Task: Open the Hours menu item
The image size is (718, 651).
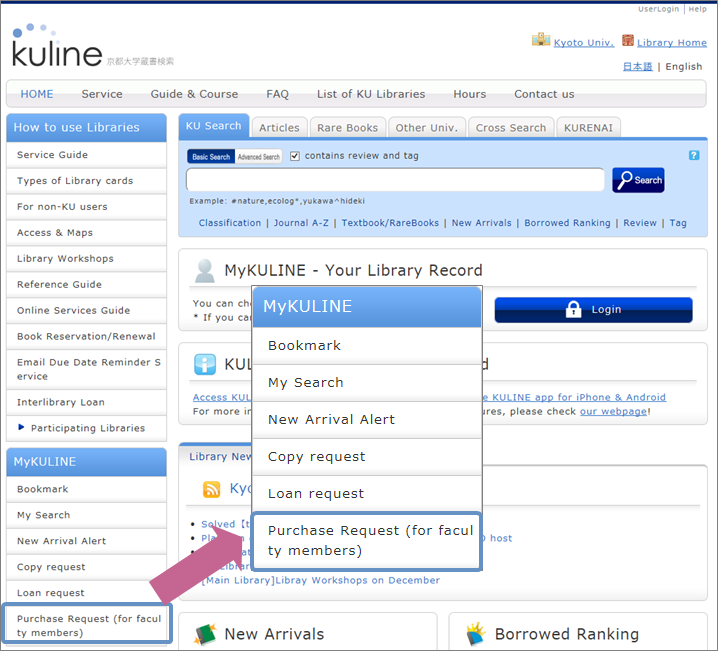Action: 469,94
